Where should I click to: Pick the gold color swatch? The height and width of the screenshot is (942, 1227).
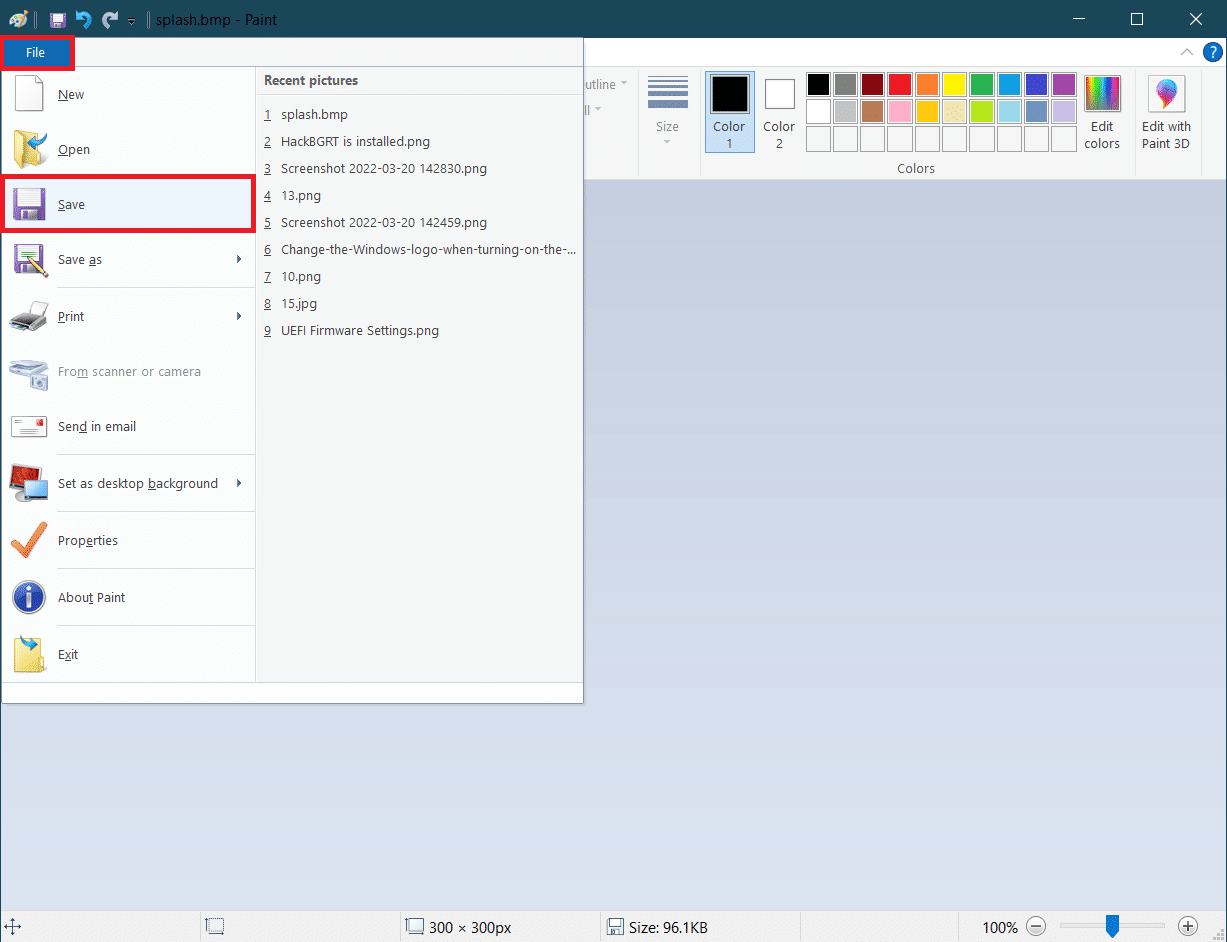(x=927, y=111)
